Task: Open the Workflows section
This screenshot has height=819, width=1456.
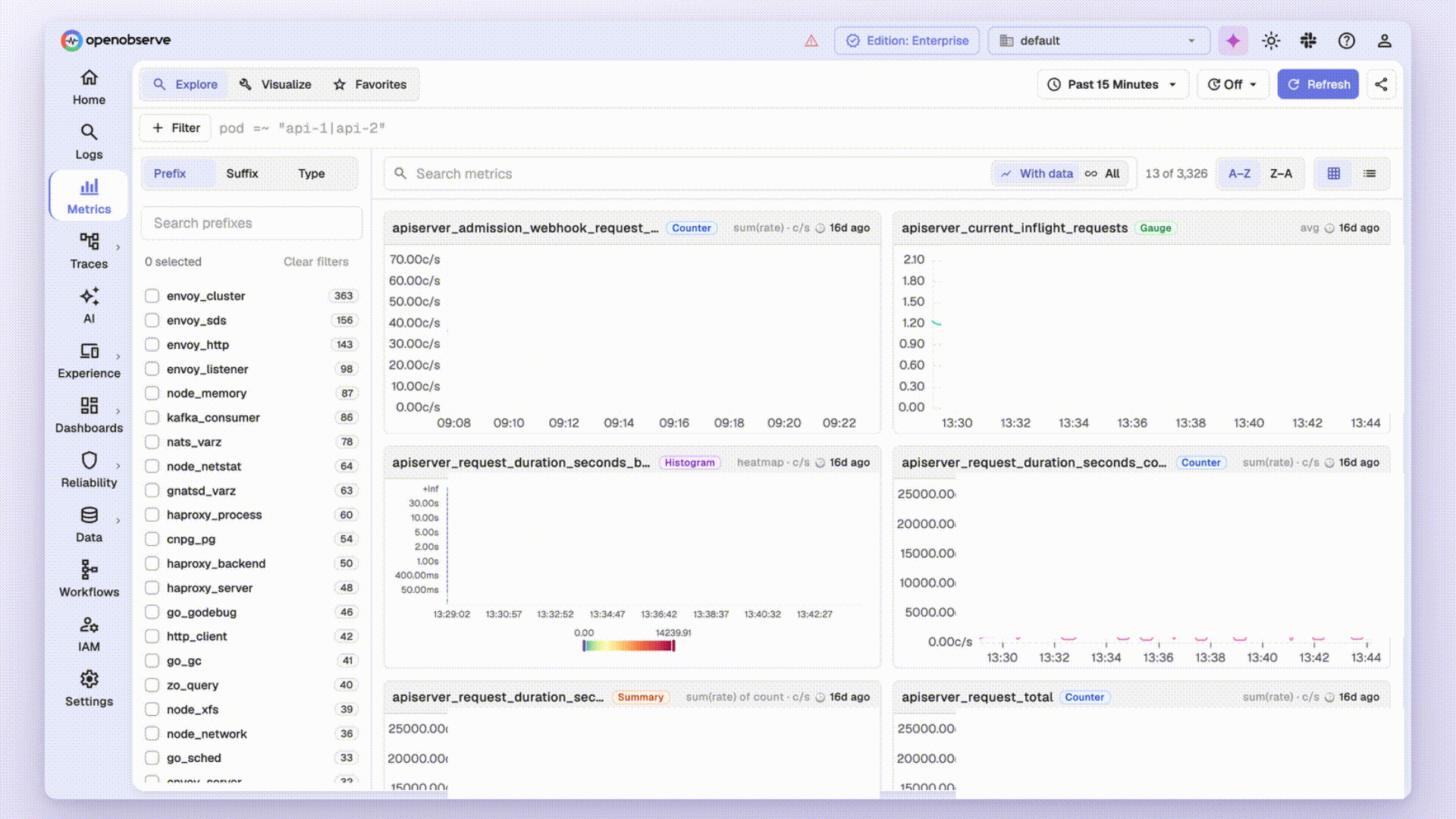Action: coord(89,579)
